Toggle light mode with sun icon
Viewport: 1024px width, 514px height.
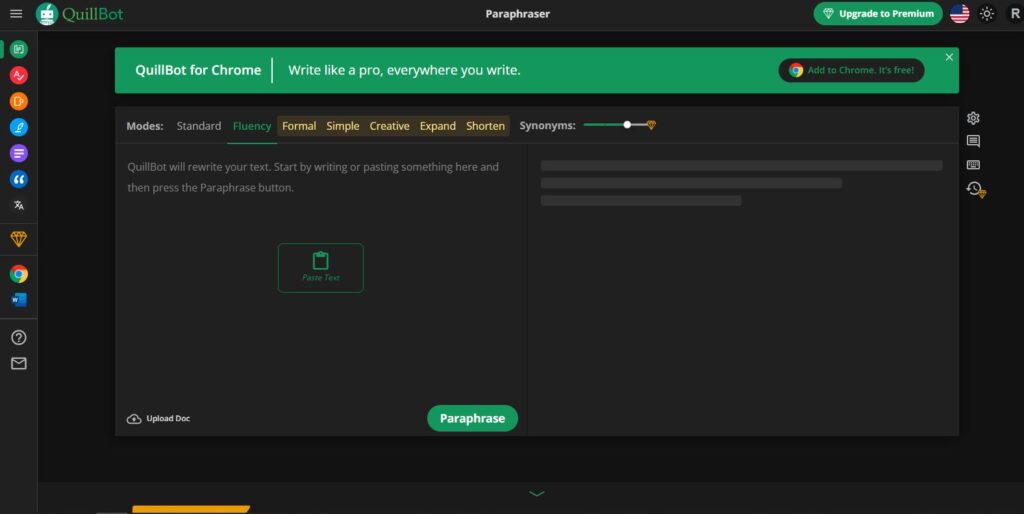pyautogui.click(x=987, y=14)
